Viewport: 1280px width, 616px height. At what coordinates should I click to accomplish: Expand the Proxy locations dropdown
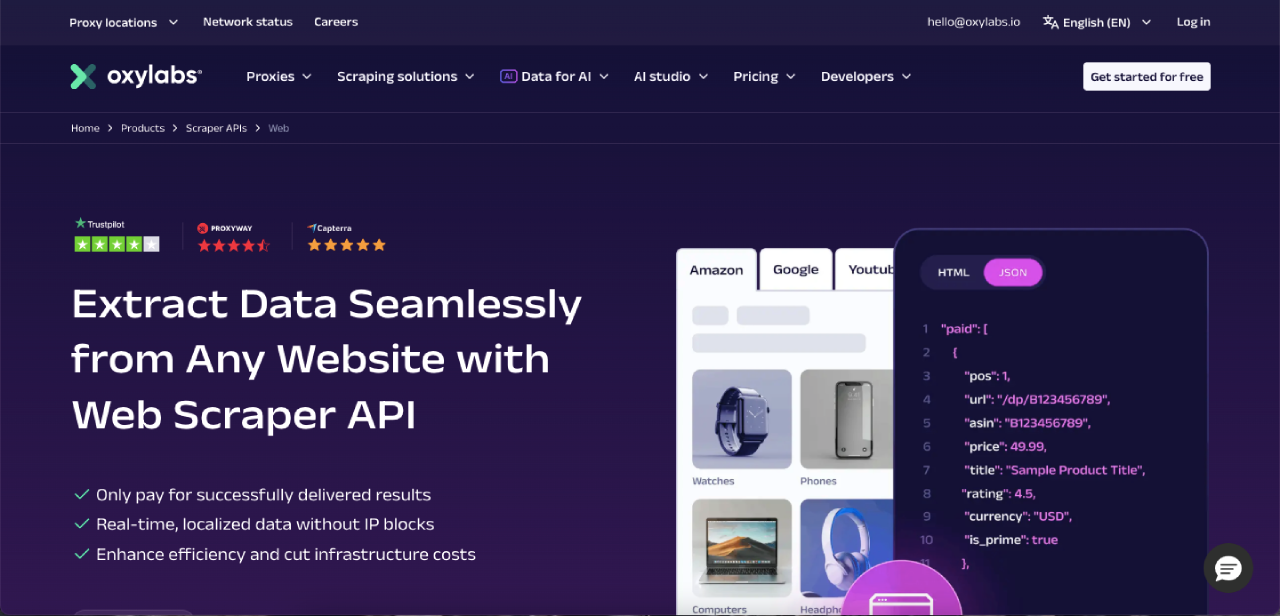[x=124, y=22]
